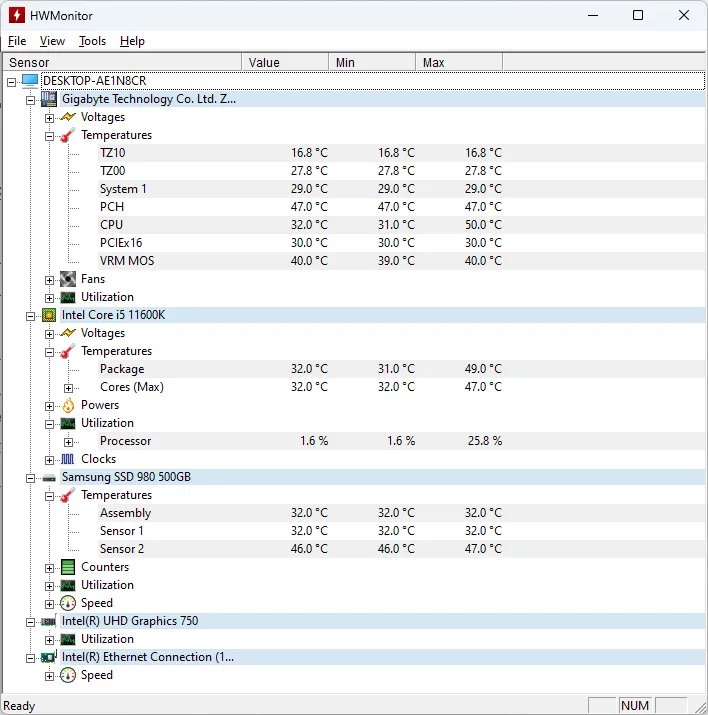The image size is (708, 715).
Task: Open the File menu
Action: [17, 41]
